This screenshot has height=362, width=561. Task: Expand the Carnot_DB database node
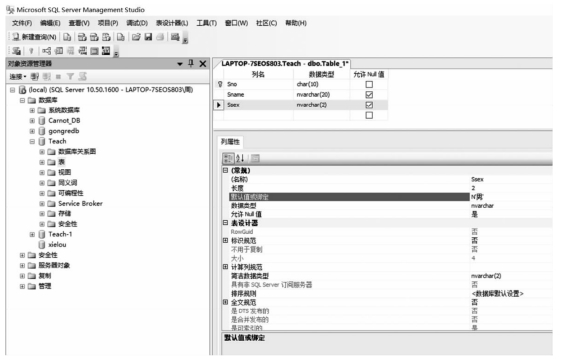point(32,121)
